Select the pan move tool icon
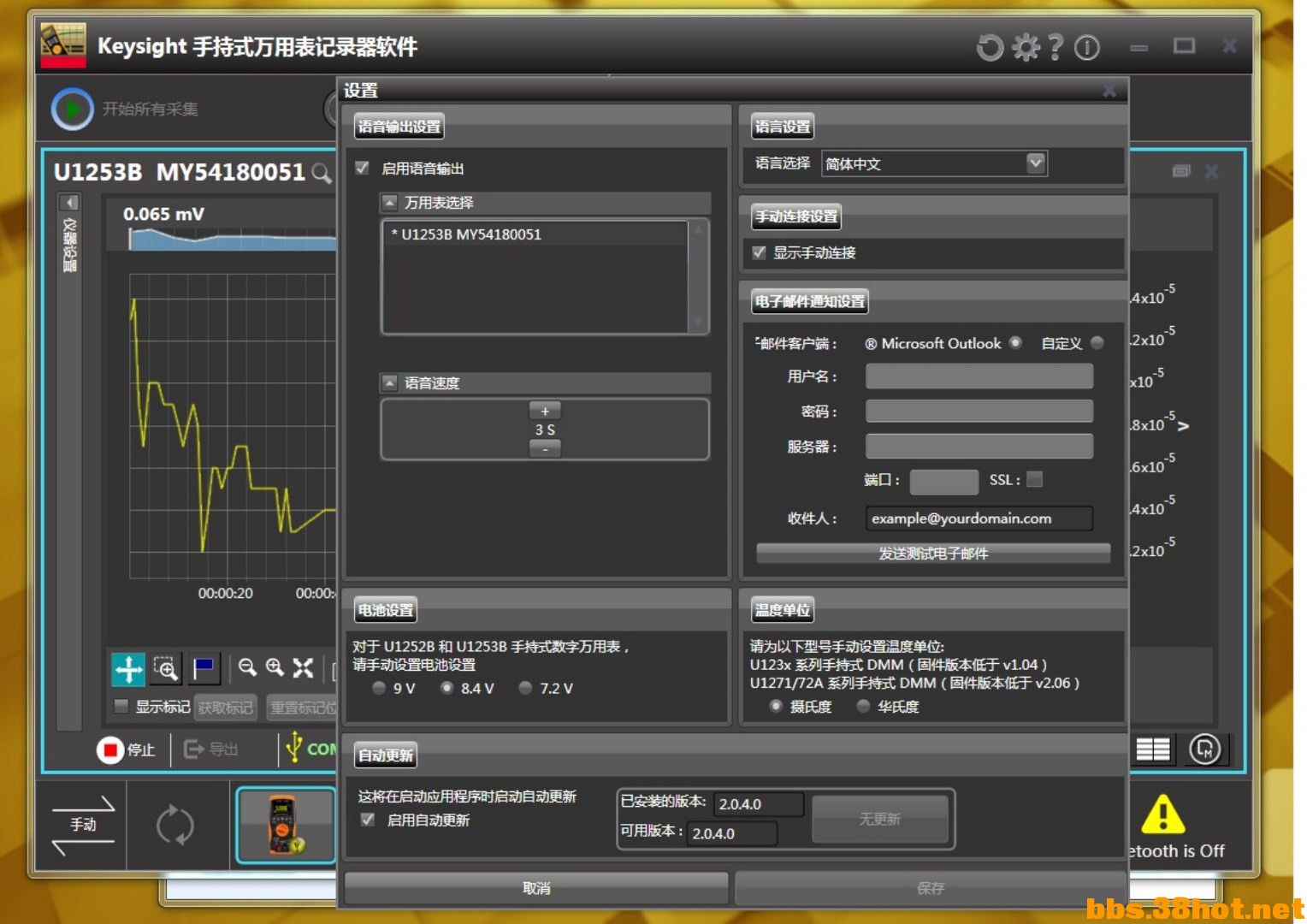 pyautogui.click(x=128, y=668)
